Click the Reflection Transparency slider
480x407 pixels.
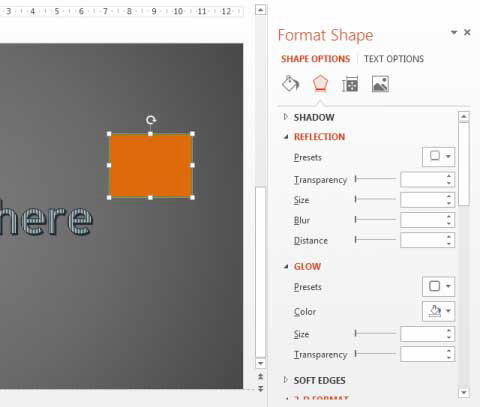(x=375, y=179)
